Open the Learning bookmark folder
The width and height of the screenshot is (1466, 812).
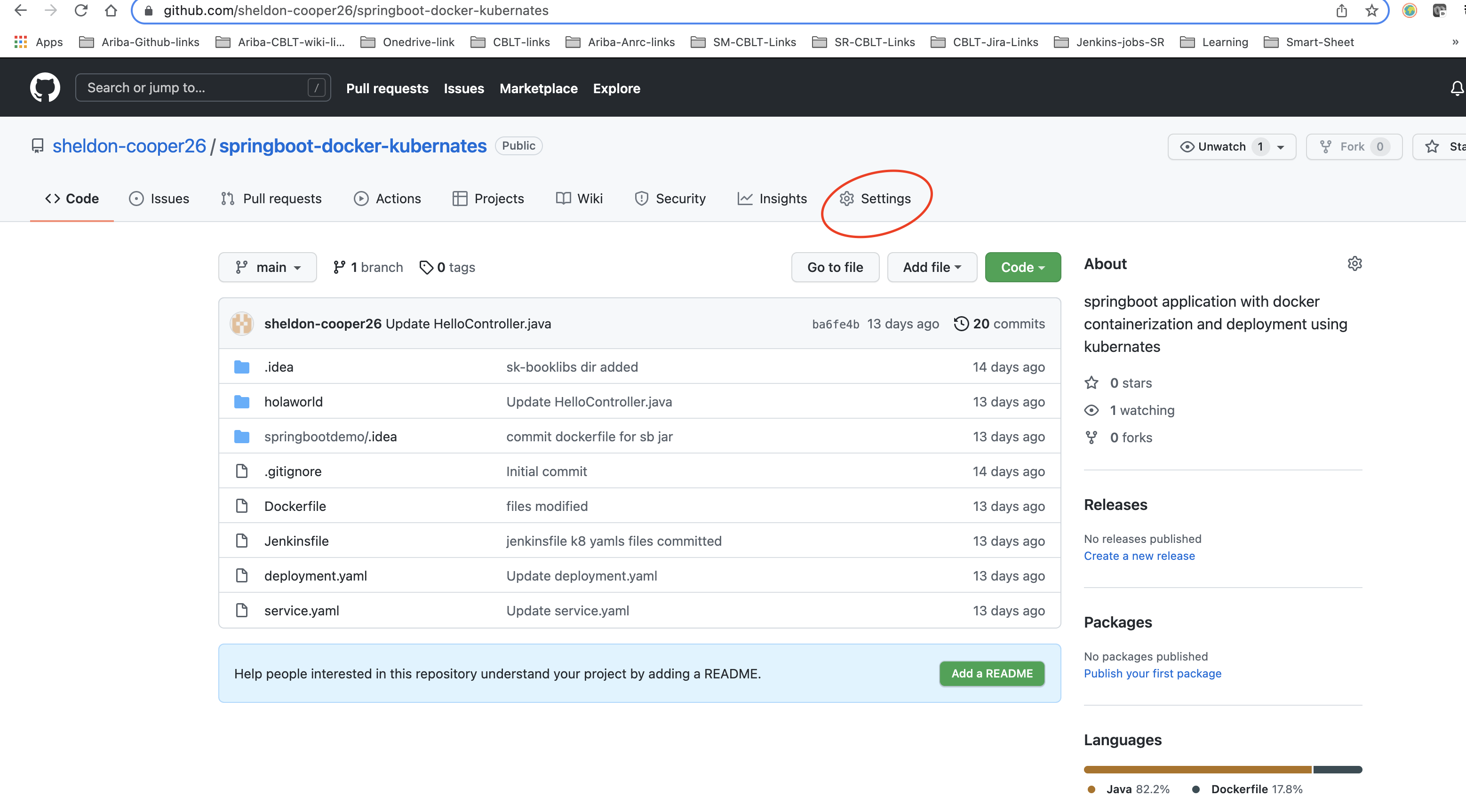point(1214,42)
